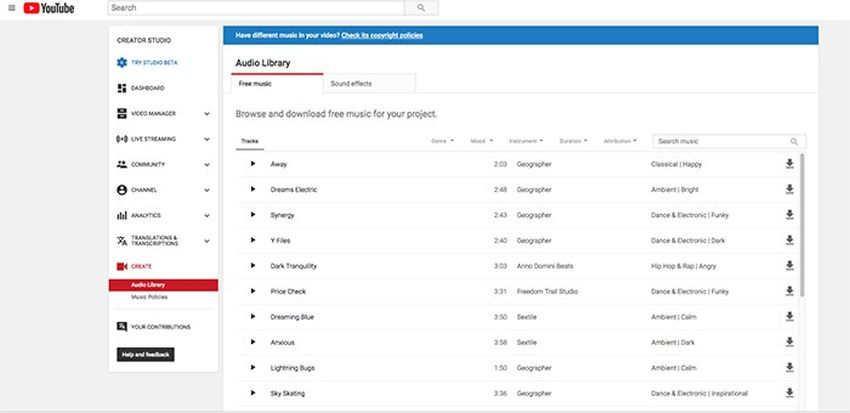Play the track Dreams Electric
This screenshot has width=850, height=413.
click(x=253, y=189)
